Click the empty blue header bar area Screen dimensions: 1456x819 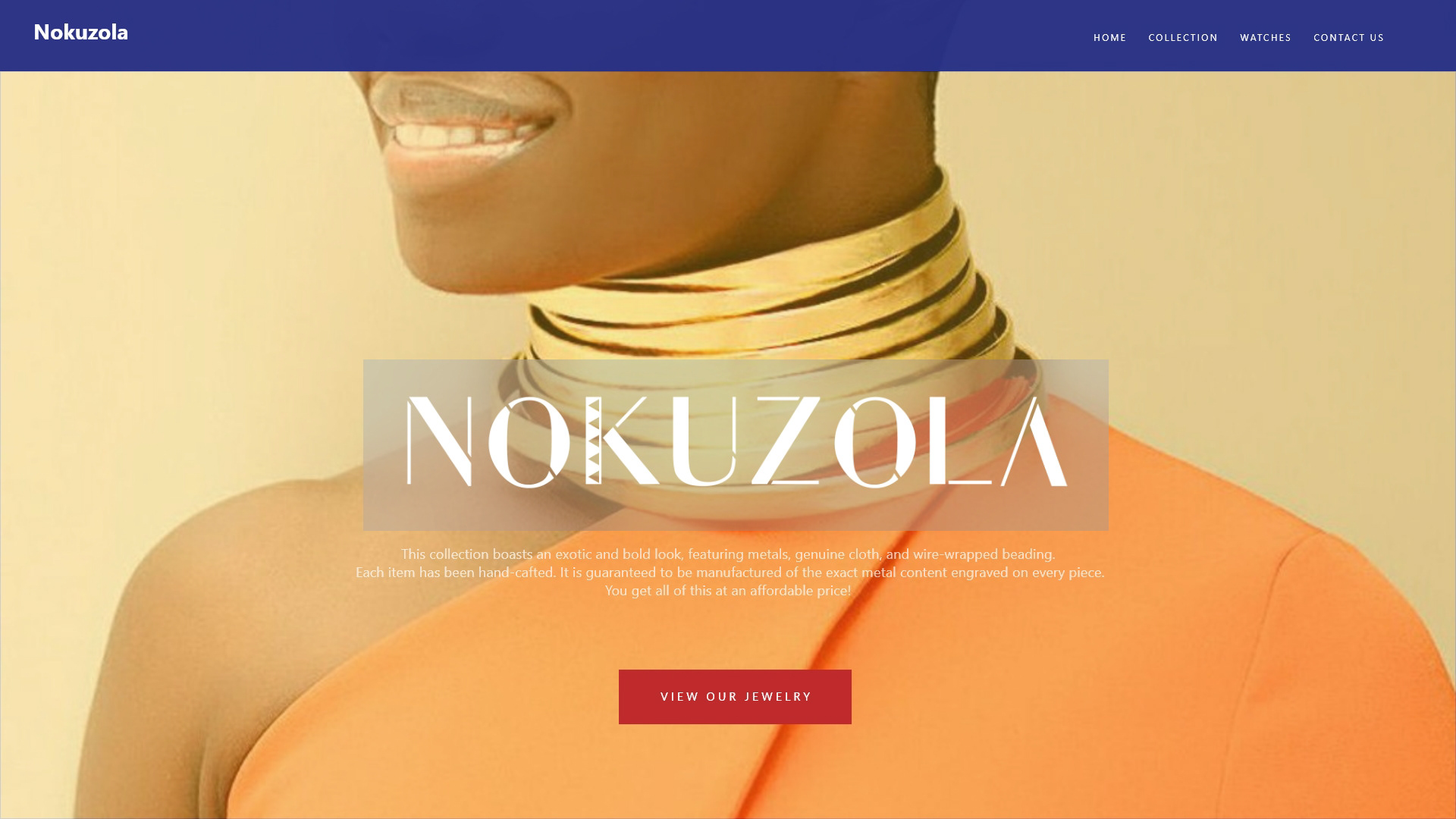pyautogui.click(x=607, y=36)
